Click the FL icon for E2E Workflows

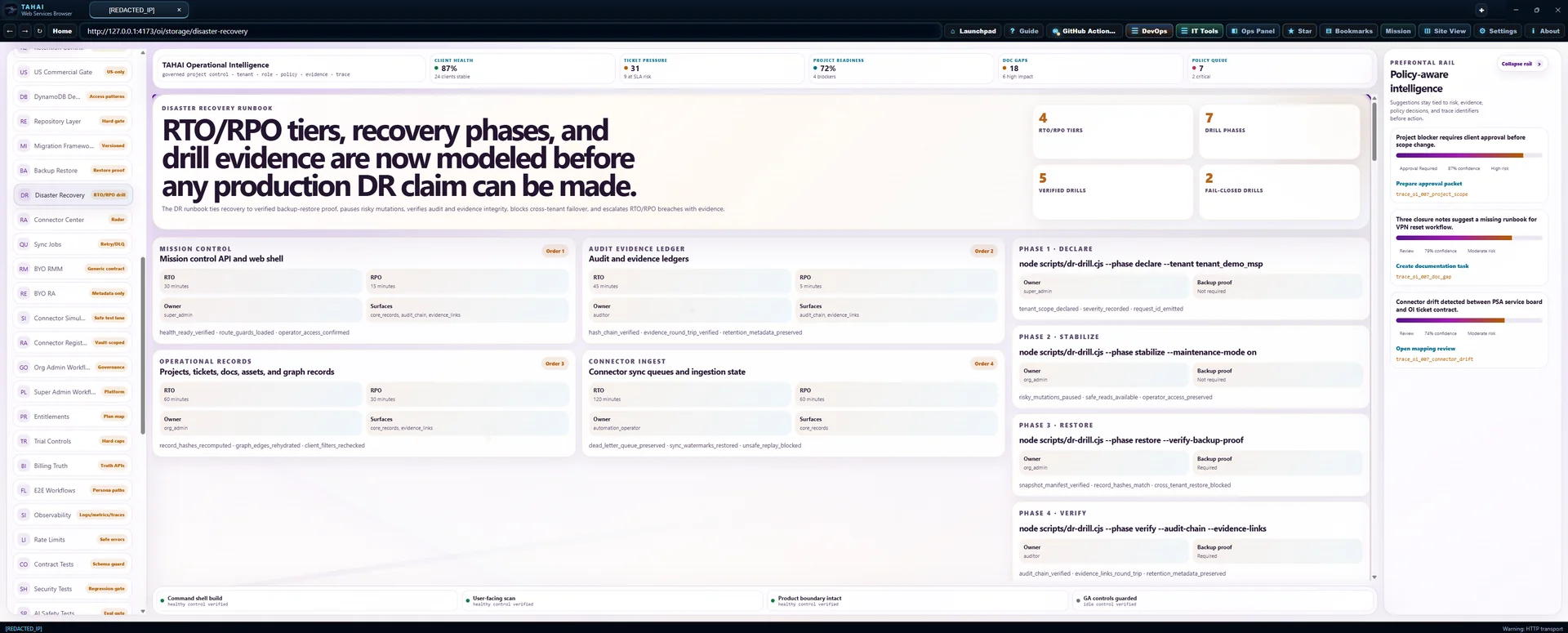coord(24,490)
